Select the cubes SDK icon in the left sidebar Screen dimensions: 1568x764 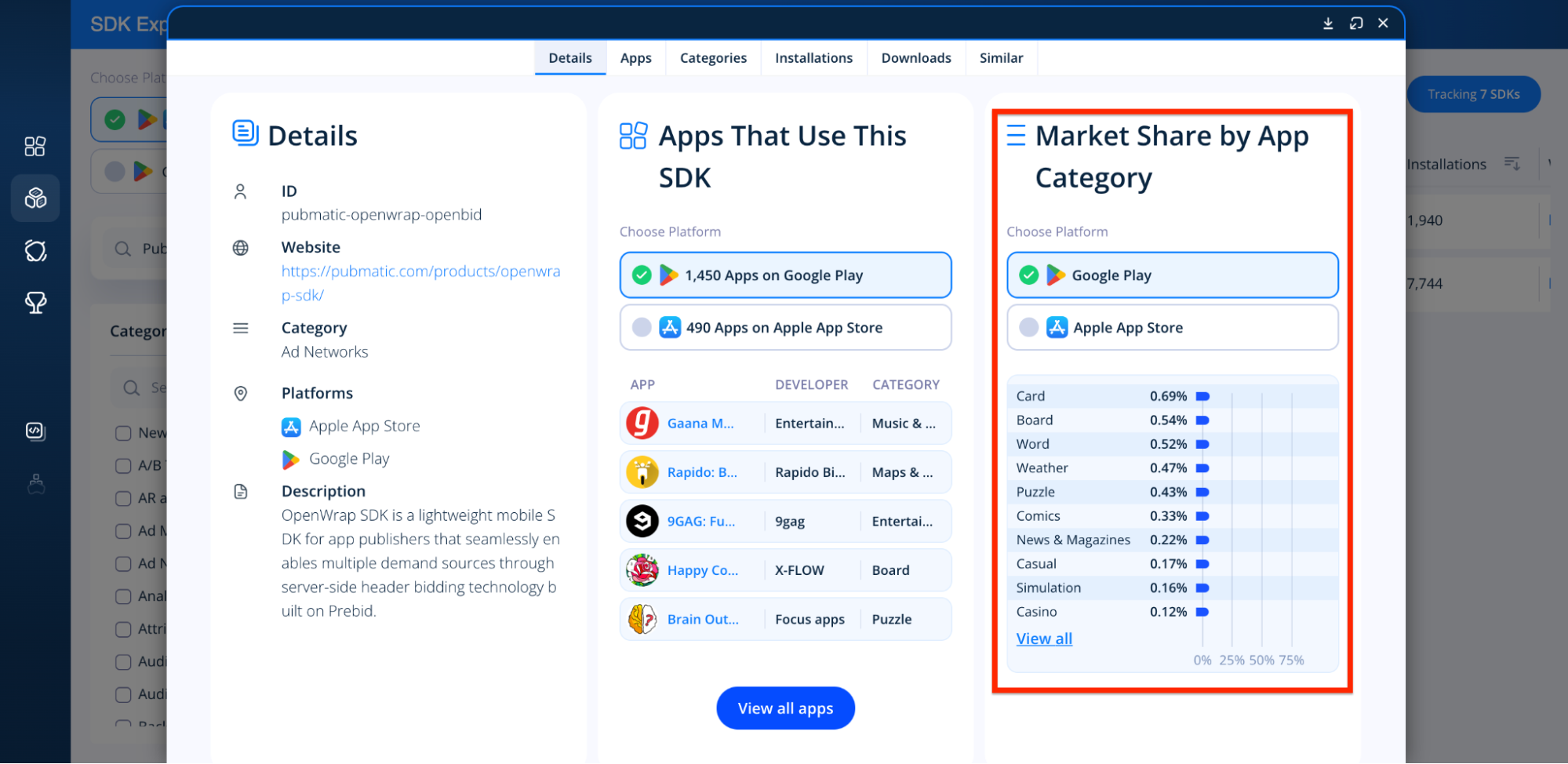click(x=35, y=198)
